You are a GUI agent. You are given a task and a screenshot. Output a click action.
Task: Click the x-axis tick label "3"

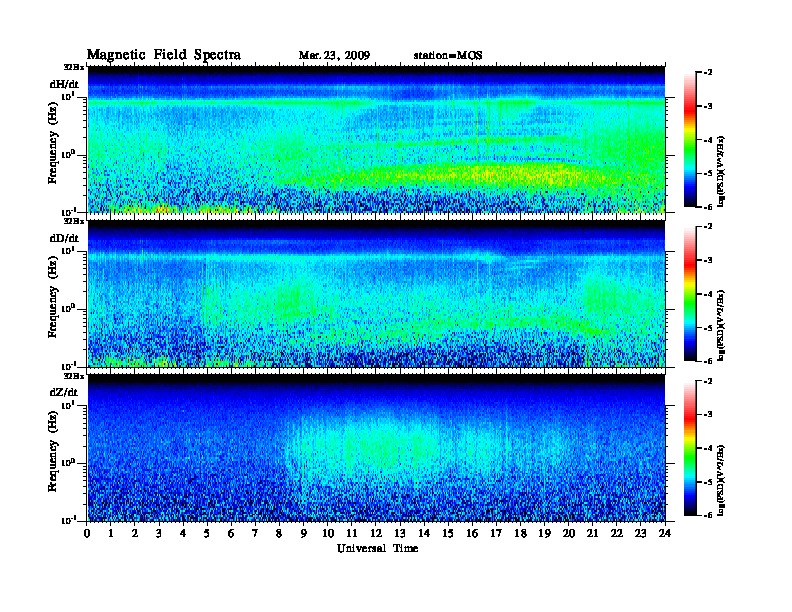coord(159,534)
